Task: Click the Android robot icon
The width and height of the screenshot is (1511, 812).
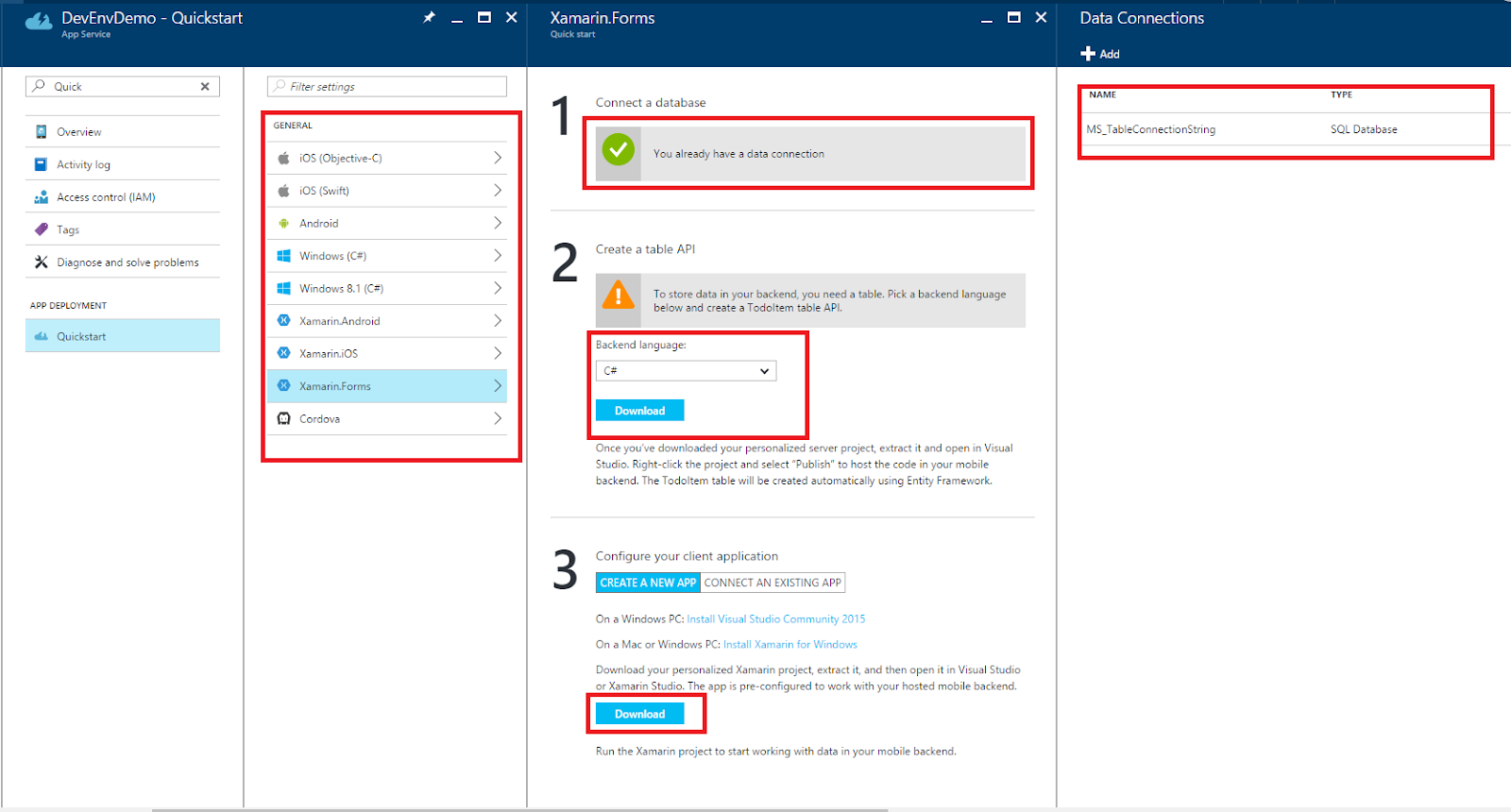Action: [283, 224]
